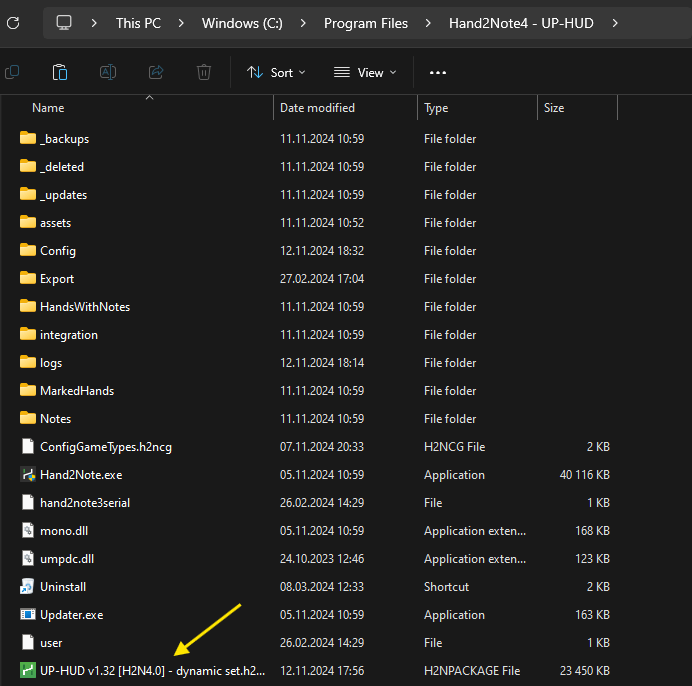Viewport: 692px width, 686px height.
Task: Select the _updates folder name
Action: pos(64,195)
